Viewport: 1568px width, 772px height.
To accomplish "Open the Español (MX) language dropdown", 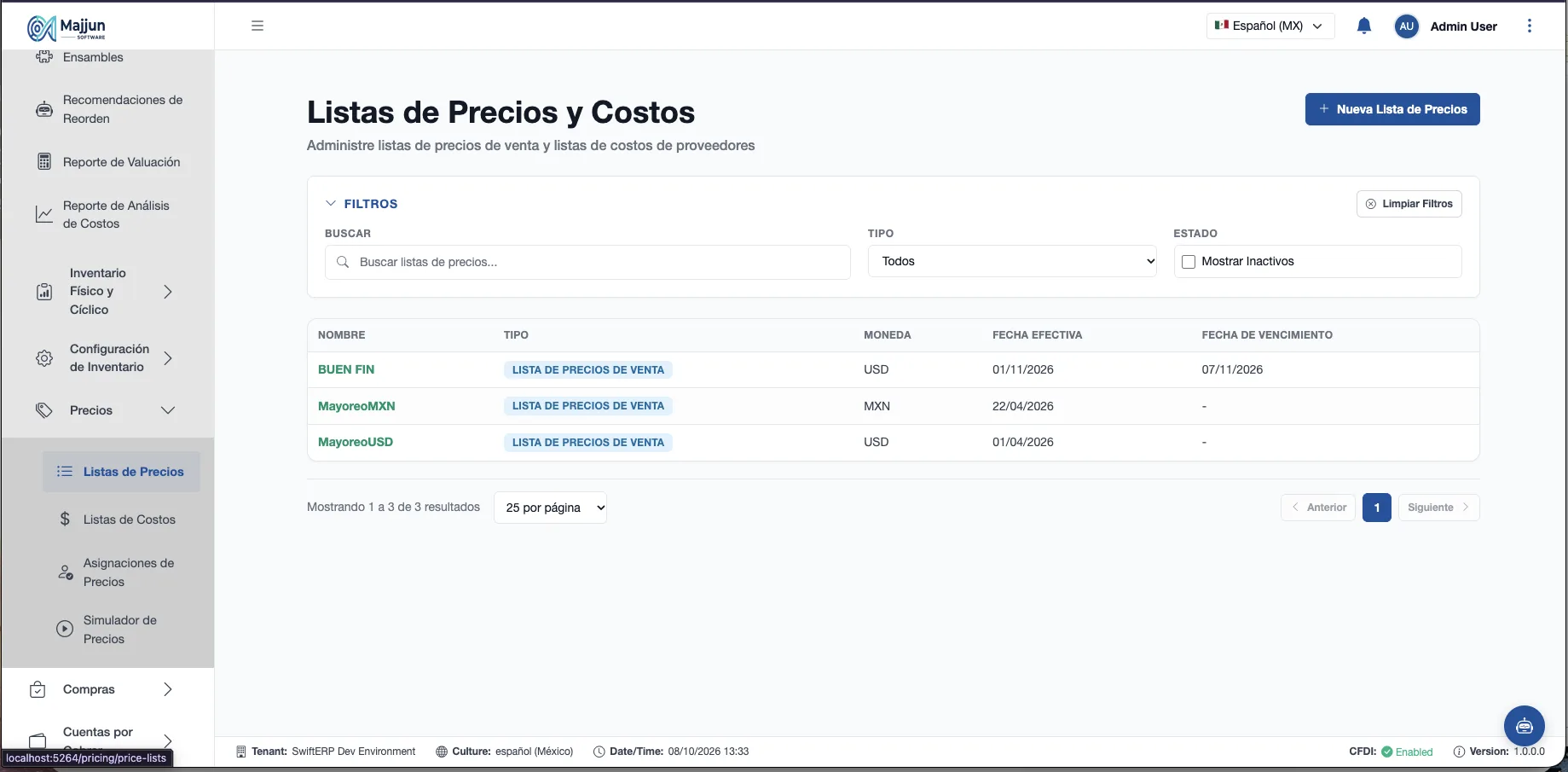I will click(1270, 26).
